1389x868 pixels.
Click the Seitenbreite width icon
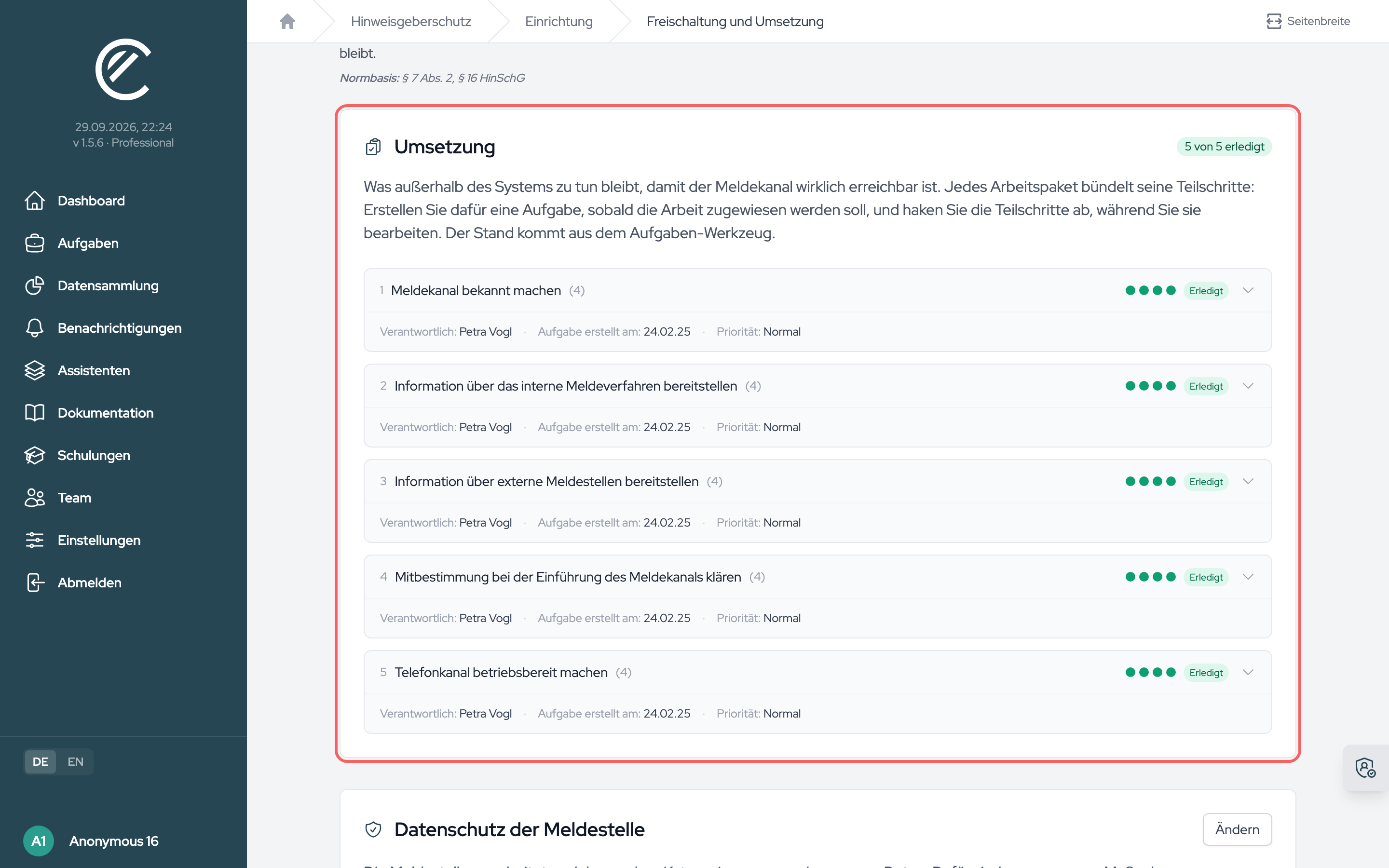click(1274, 21)
